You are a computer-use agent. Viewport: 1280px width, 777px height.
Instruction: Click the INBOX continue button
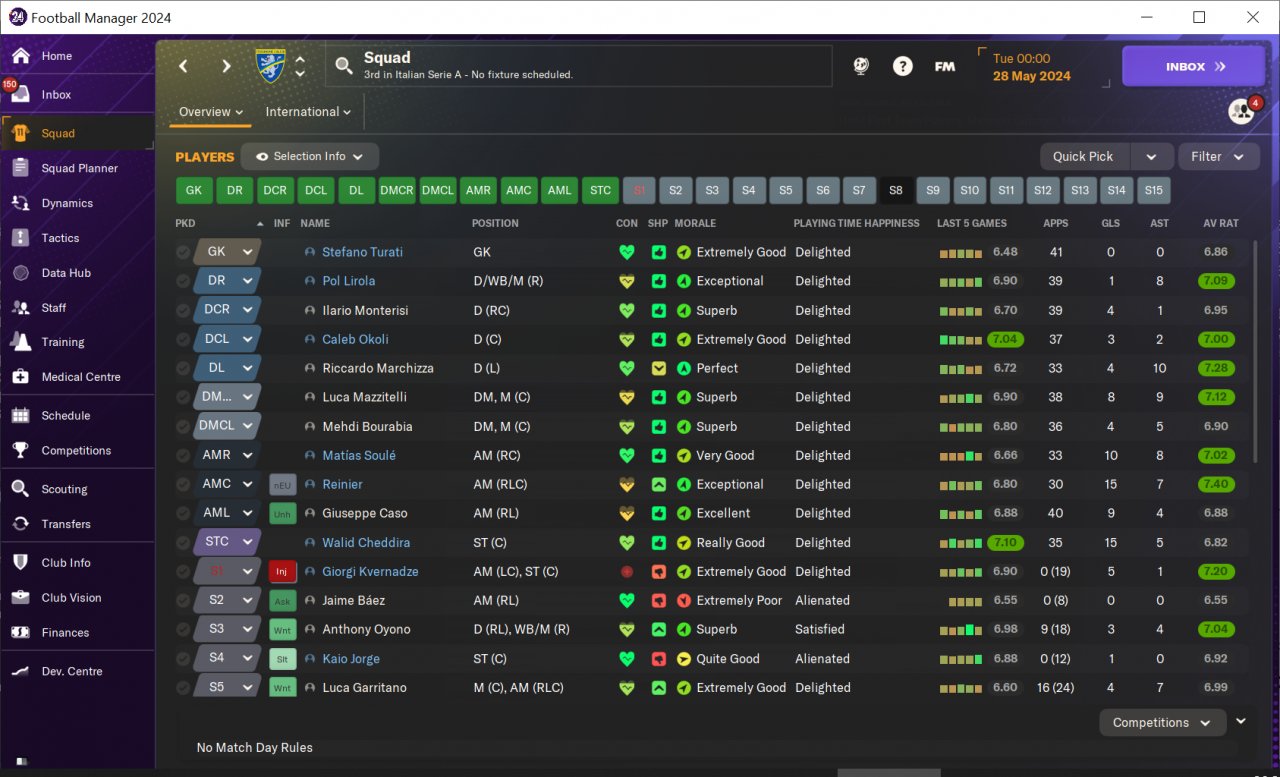[x=1194, y=66]
